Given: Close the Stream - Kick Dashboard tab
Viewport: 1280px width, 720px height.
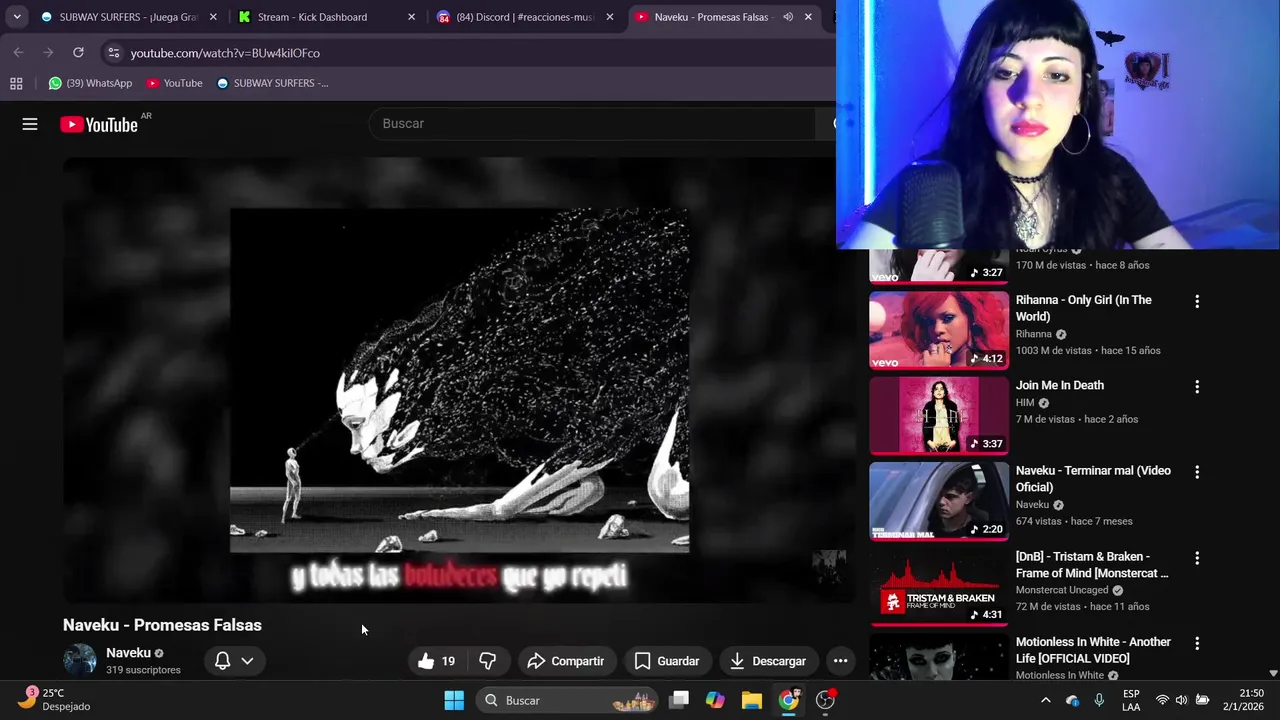Looking at the screenshot, I should [x=412, y=17].
